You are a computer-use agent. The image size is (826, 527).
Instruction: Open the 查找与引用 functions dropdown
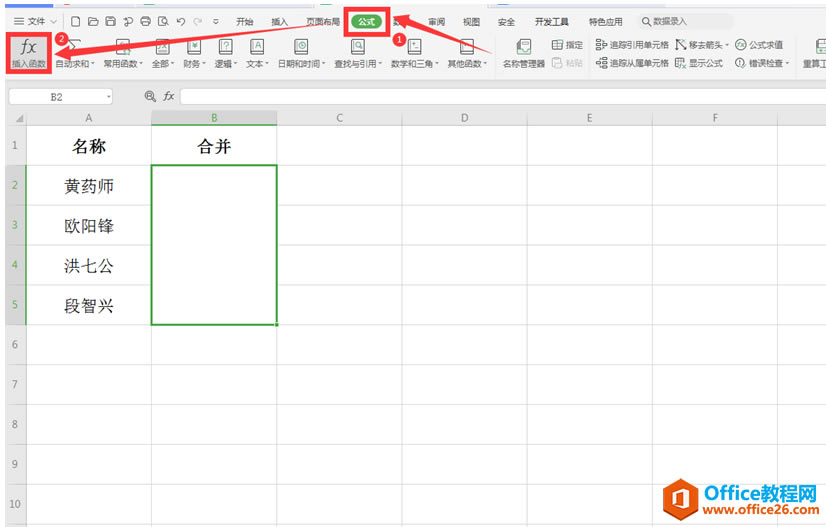click(358, 54)
